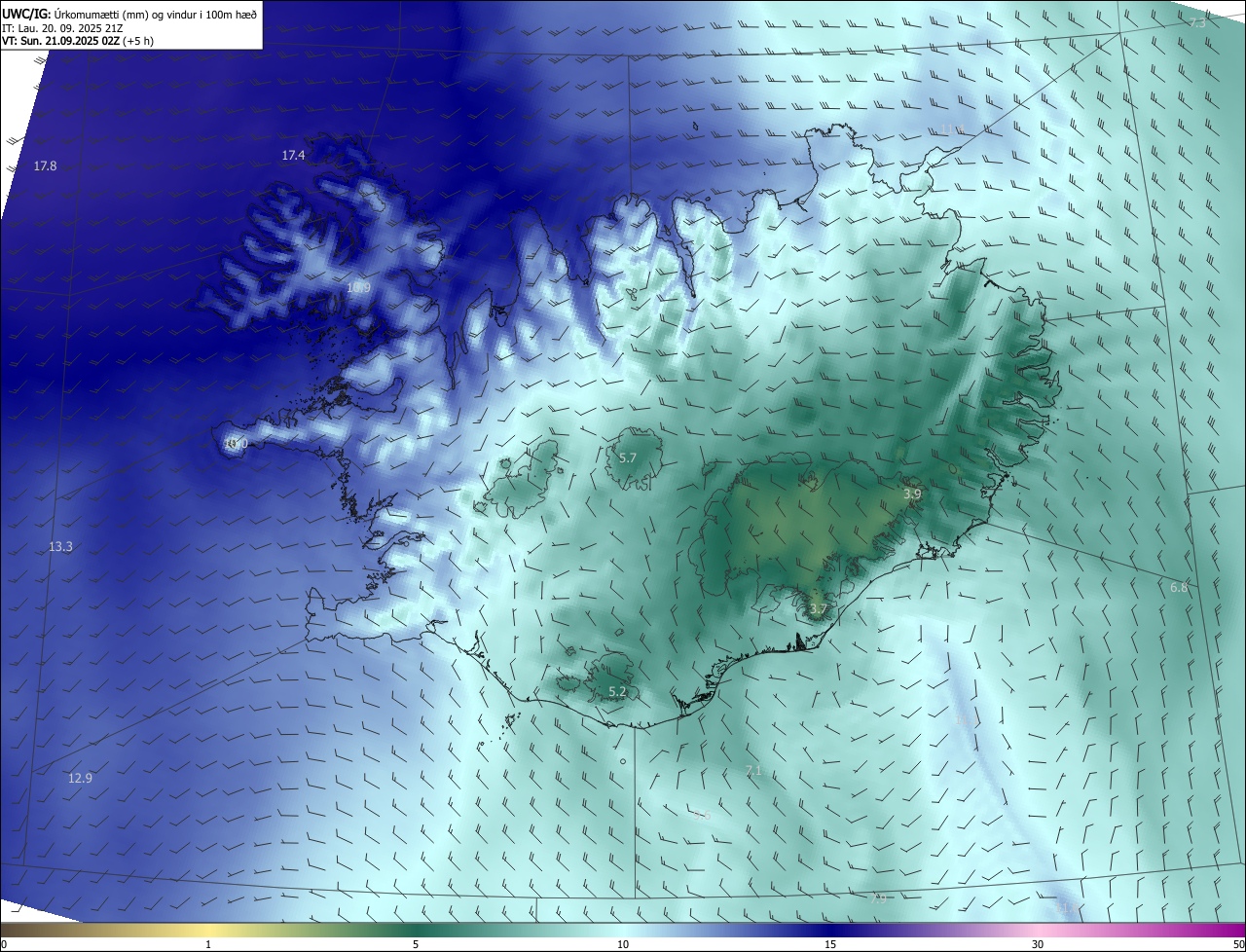Click the 5.7 value on Hofsjökull glacier

pos(628,458)
